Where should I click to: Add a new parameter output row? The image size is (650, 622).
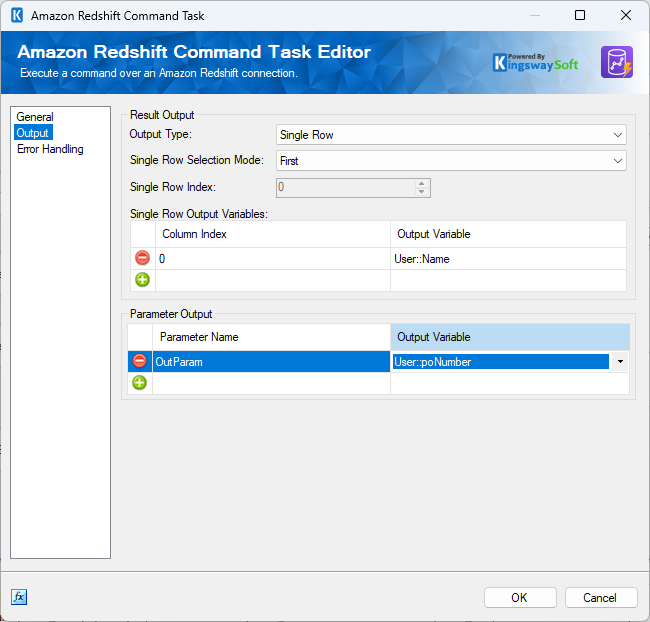point(140,382)
